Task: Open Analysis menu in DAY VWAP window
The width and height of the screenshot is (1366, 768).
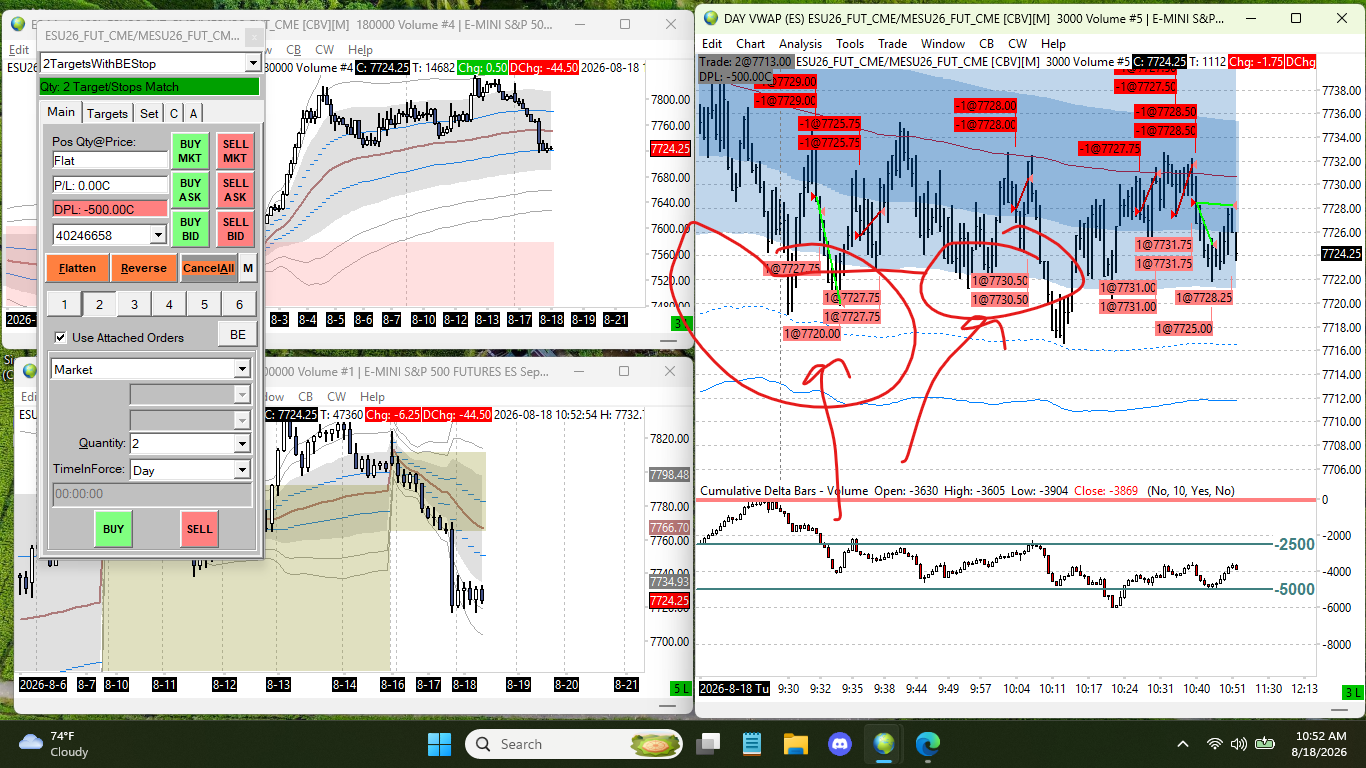Action: click(x=800, y=44)
